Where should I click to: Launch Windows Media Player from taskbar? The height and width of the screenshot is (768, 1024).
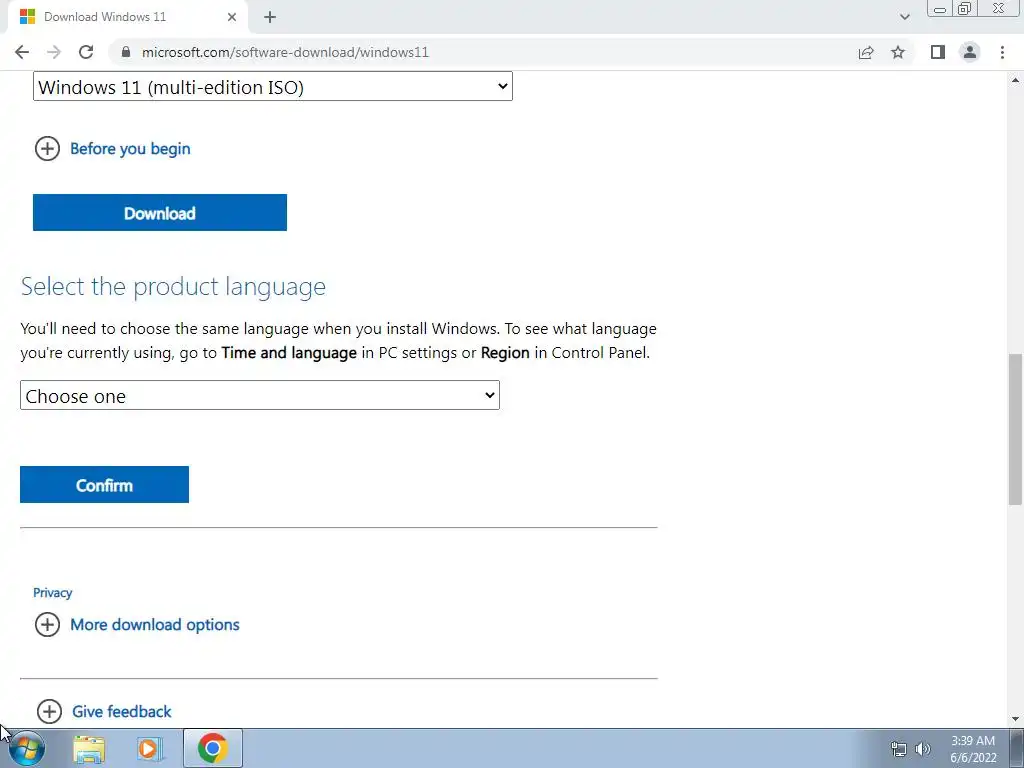point(150,748)
